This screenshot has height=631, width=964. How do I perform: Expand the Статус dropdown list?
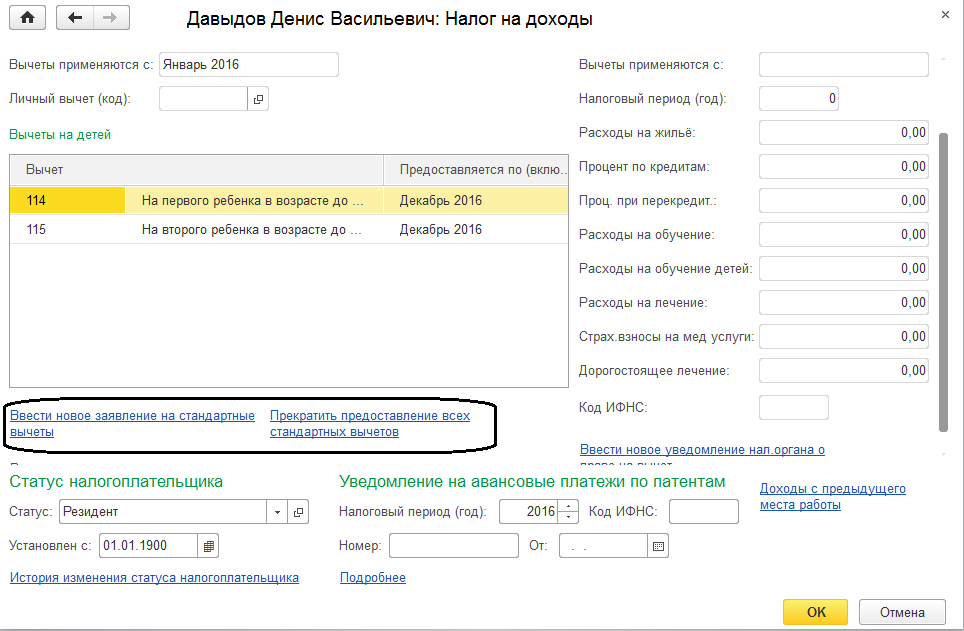[x=276, y=512]
